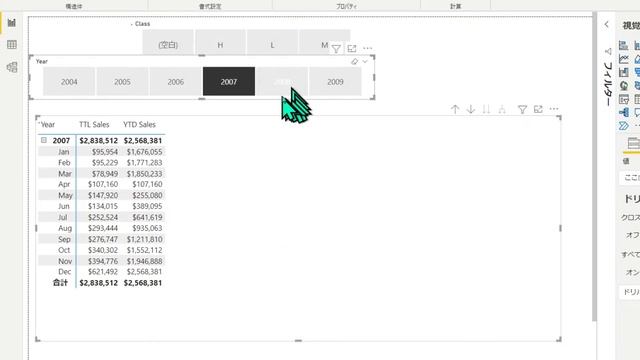Collapse the visualizations pane chevron

tap(607, 24)
